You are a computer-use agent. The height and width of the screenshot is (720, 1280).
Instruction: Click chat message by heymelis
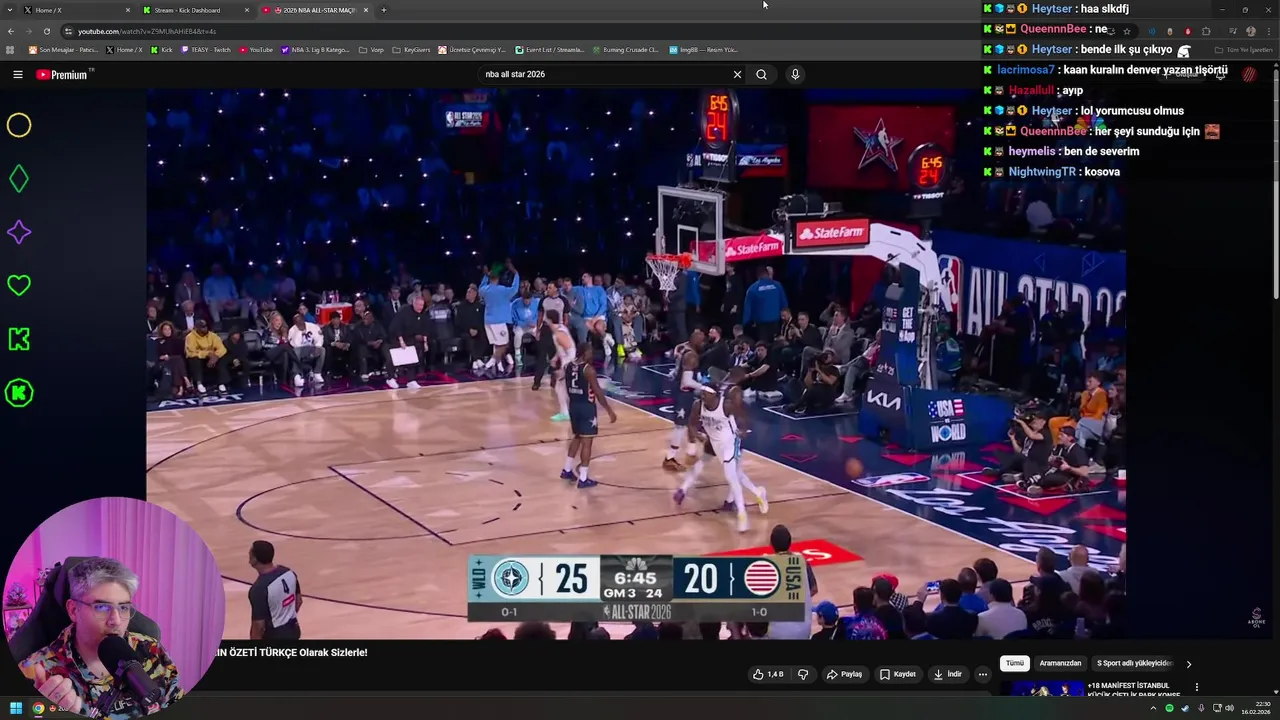1061,151
